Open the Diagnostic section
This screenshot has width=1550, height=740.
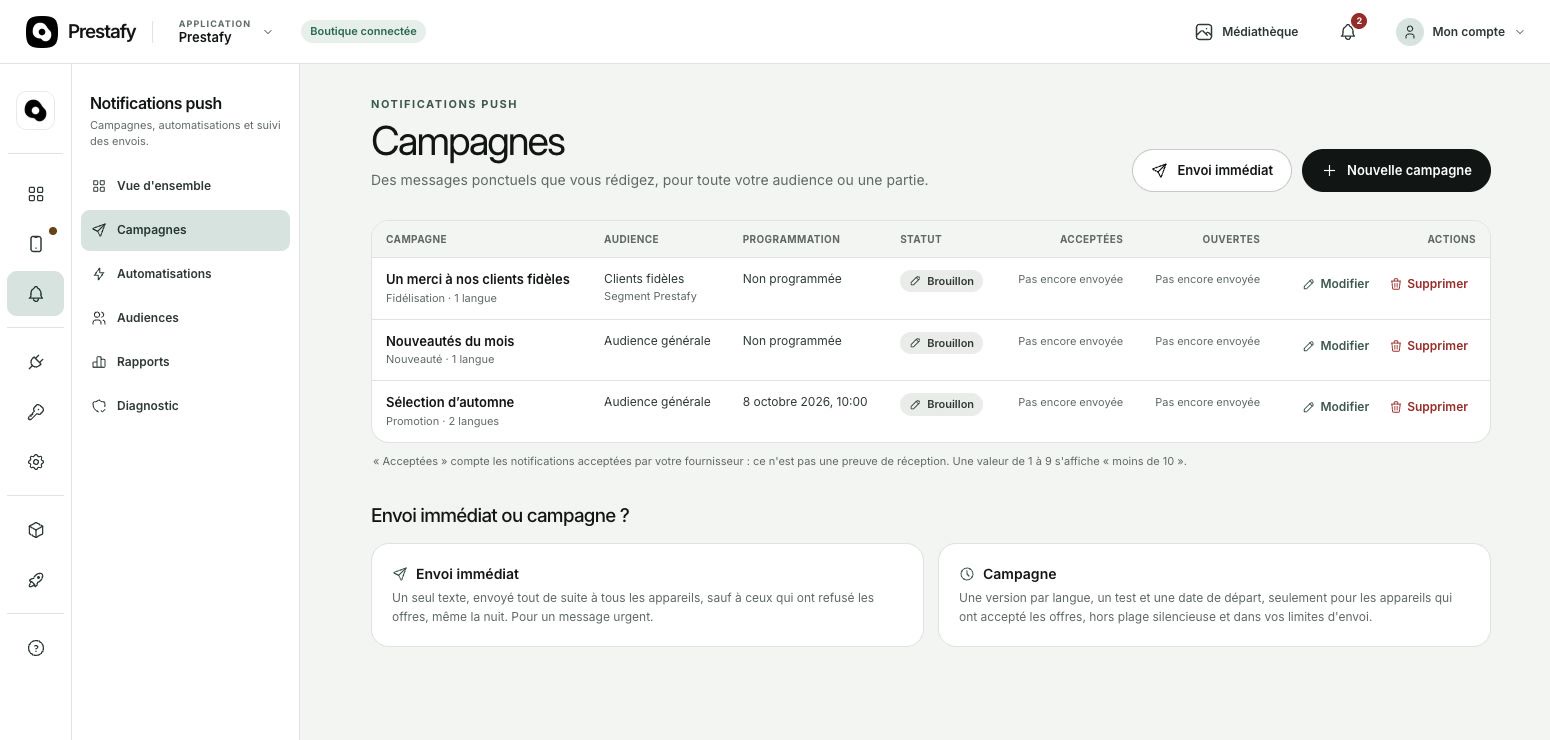tap(185, 406)
